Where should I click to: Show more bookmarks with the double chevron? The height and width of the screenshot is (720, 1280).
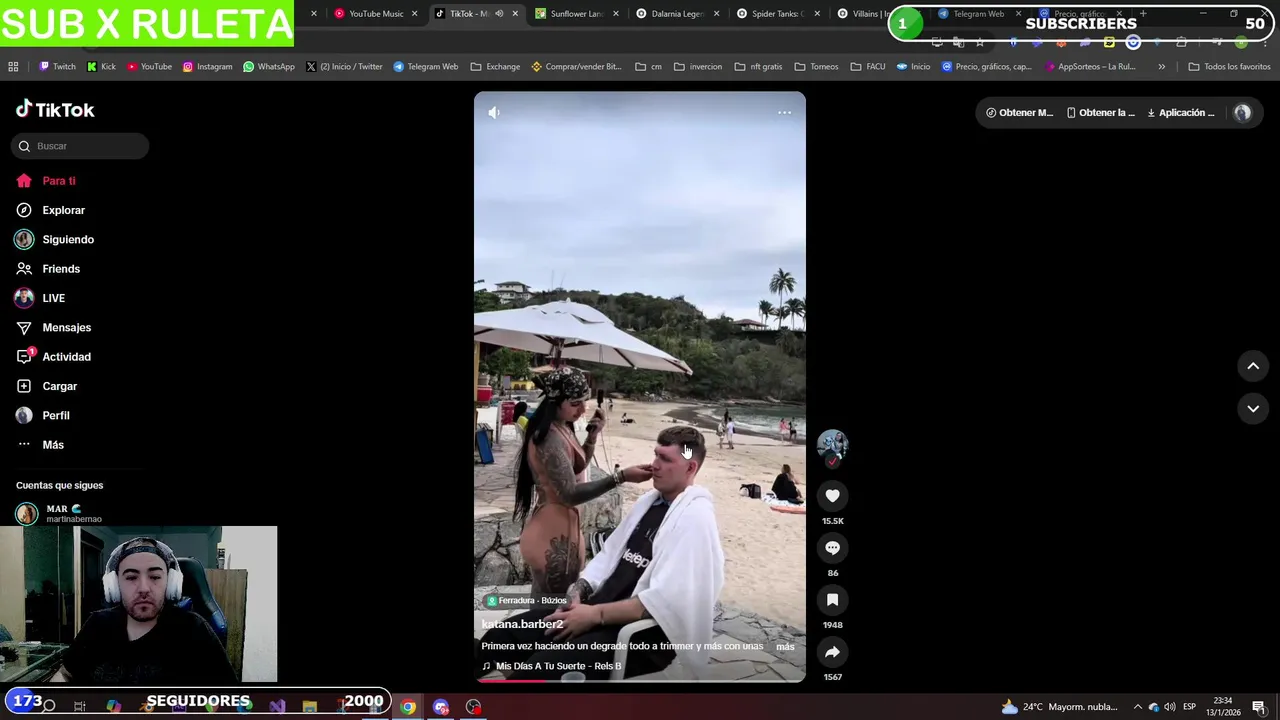tap(1161, 67)
